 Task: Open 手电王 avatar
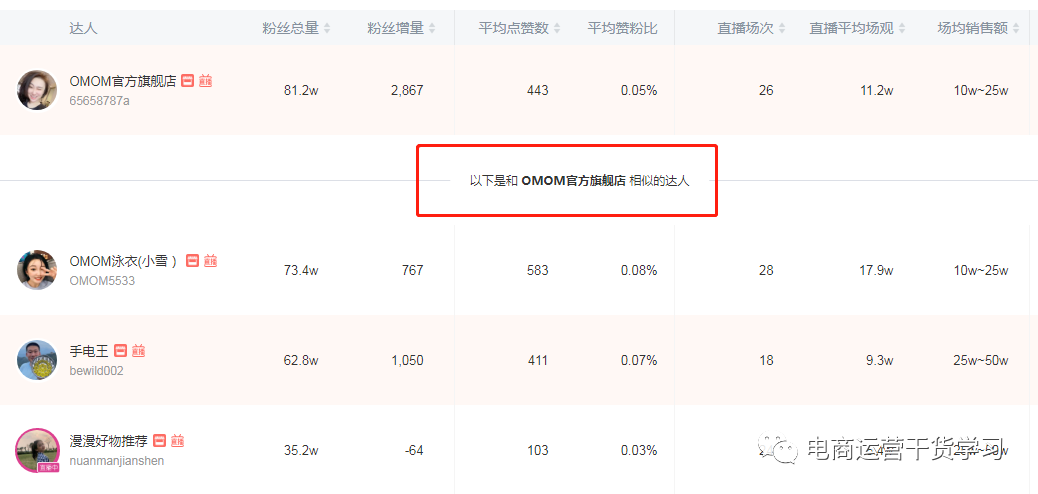click(x=36, y=360)
